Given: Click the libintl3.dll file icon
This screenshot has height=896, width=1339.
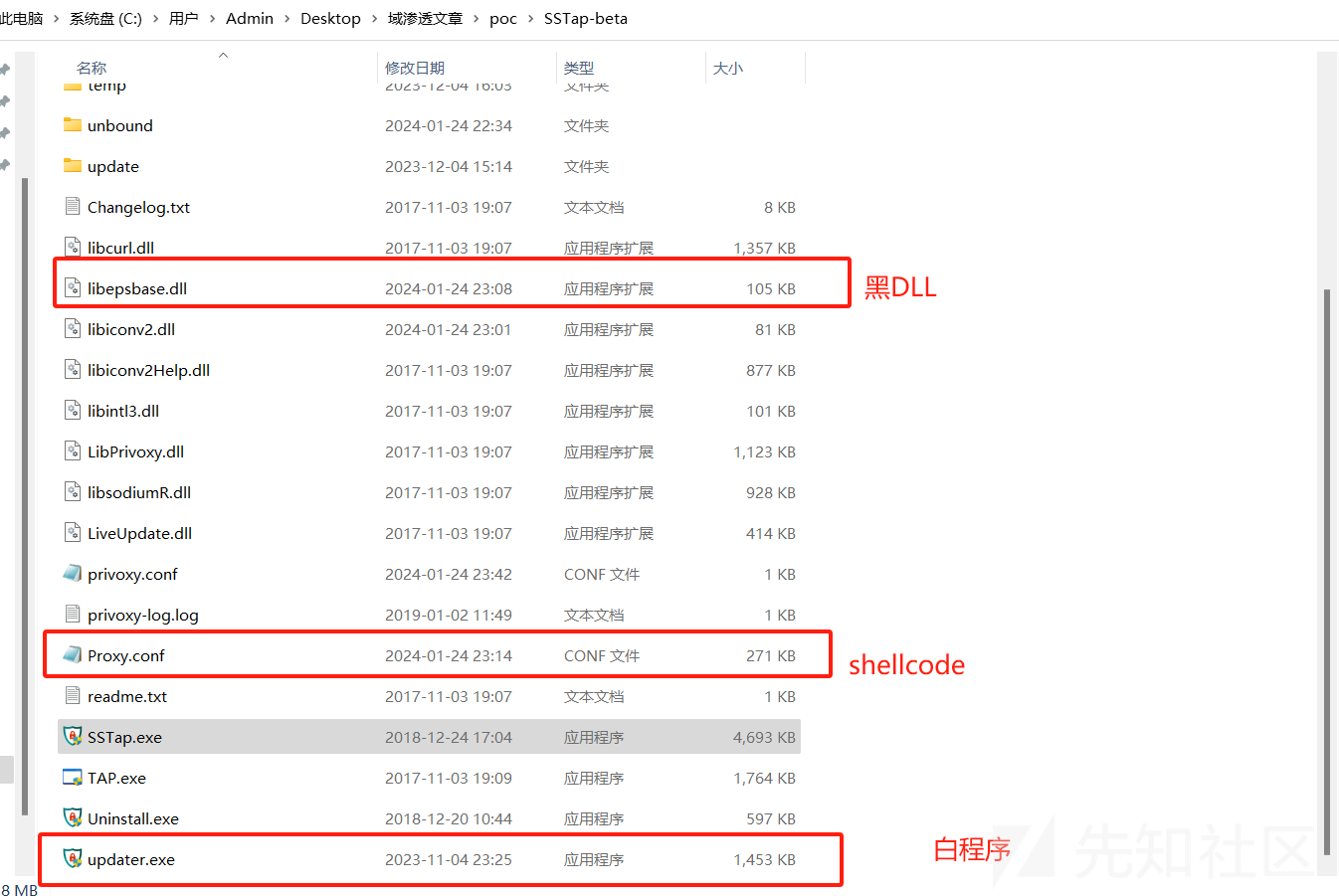Looking at the screenshot, I should coord(72,411).
